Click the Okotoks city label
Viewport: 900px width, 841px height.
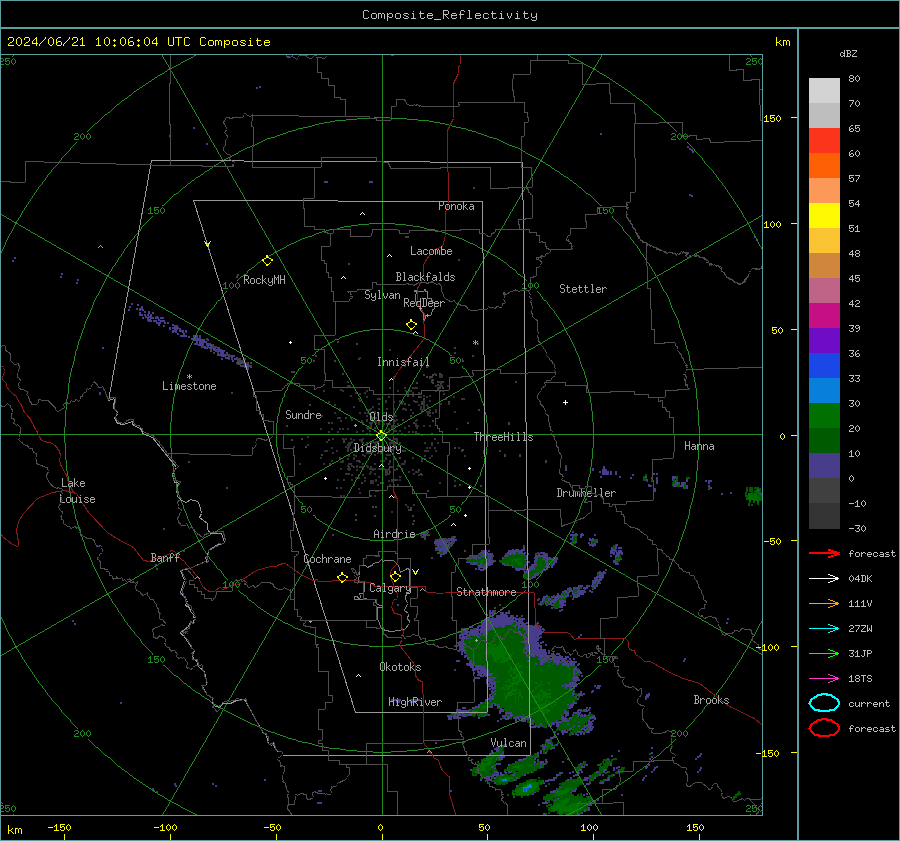coord(400,667)
